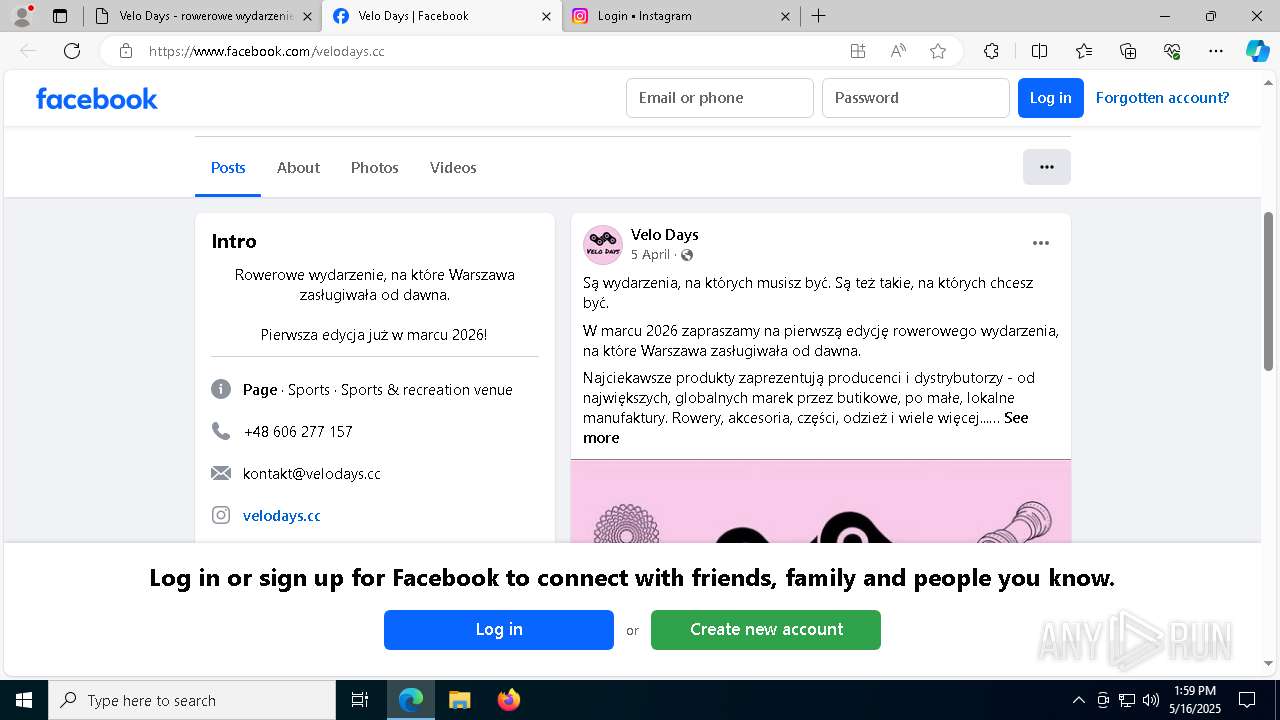Image resolution: width=1280 pixels, height=720 pixels.
Task: Open the Collections icon
Action: tap(1128, 51)
